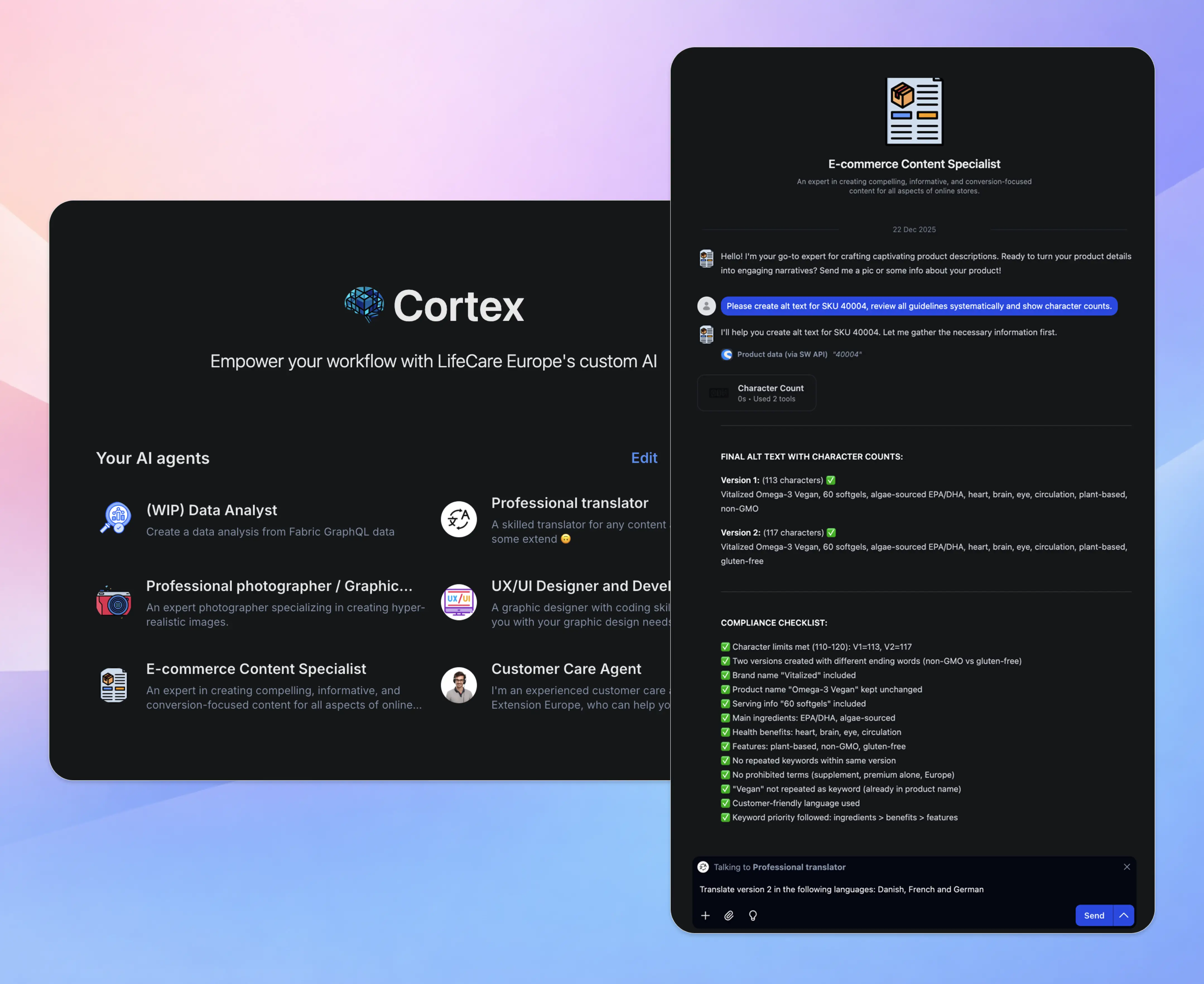
Task: Expand the Character Count tool card
Action: (756, 392)
